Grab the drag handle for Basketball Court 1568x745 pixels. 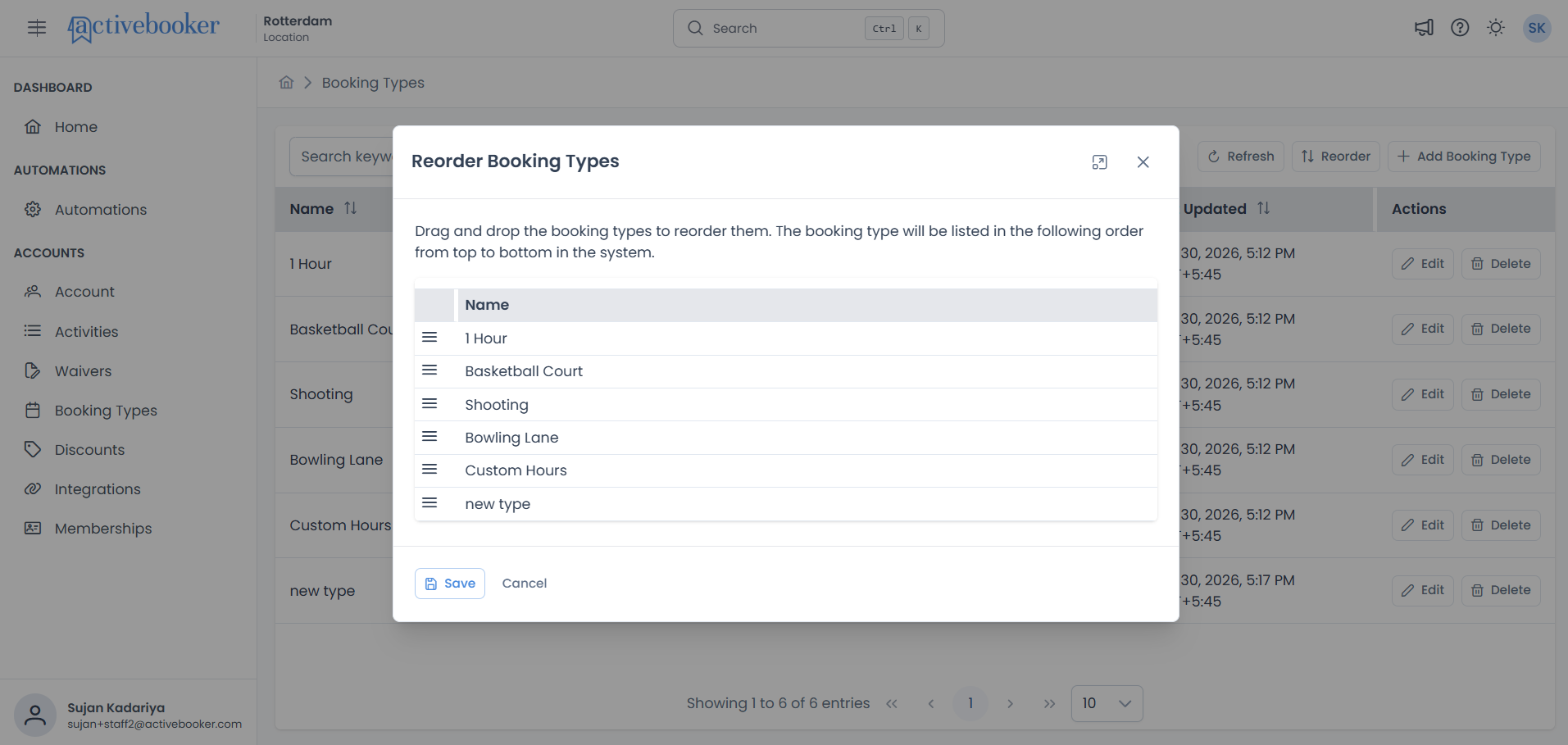click(429, 370)
